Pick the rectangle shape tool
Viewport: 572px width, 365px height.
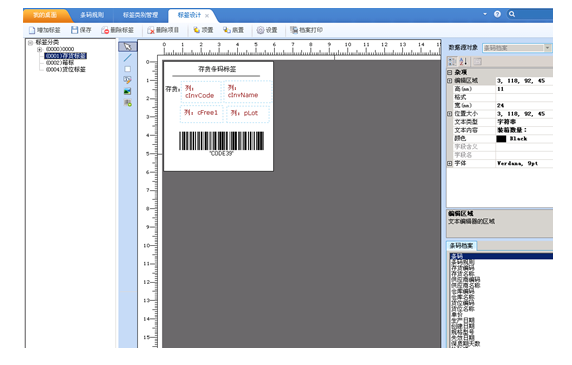coord(127,69)
